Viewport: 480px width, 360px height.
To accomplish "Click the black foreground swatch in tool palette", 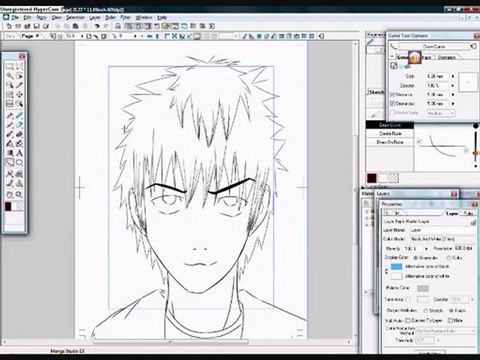I will click(8, 206).
